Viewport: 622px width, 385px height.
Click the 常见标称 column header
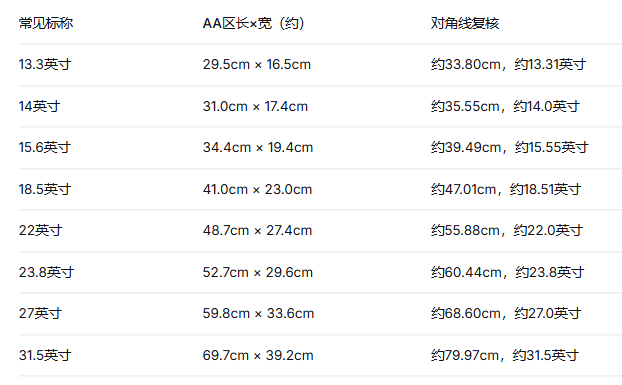point(46,23)
